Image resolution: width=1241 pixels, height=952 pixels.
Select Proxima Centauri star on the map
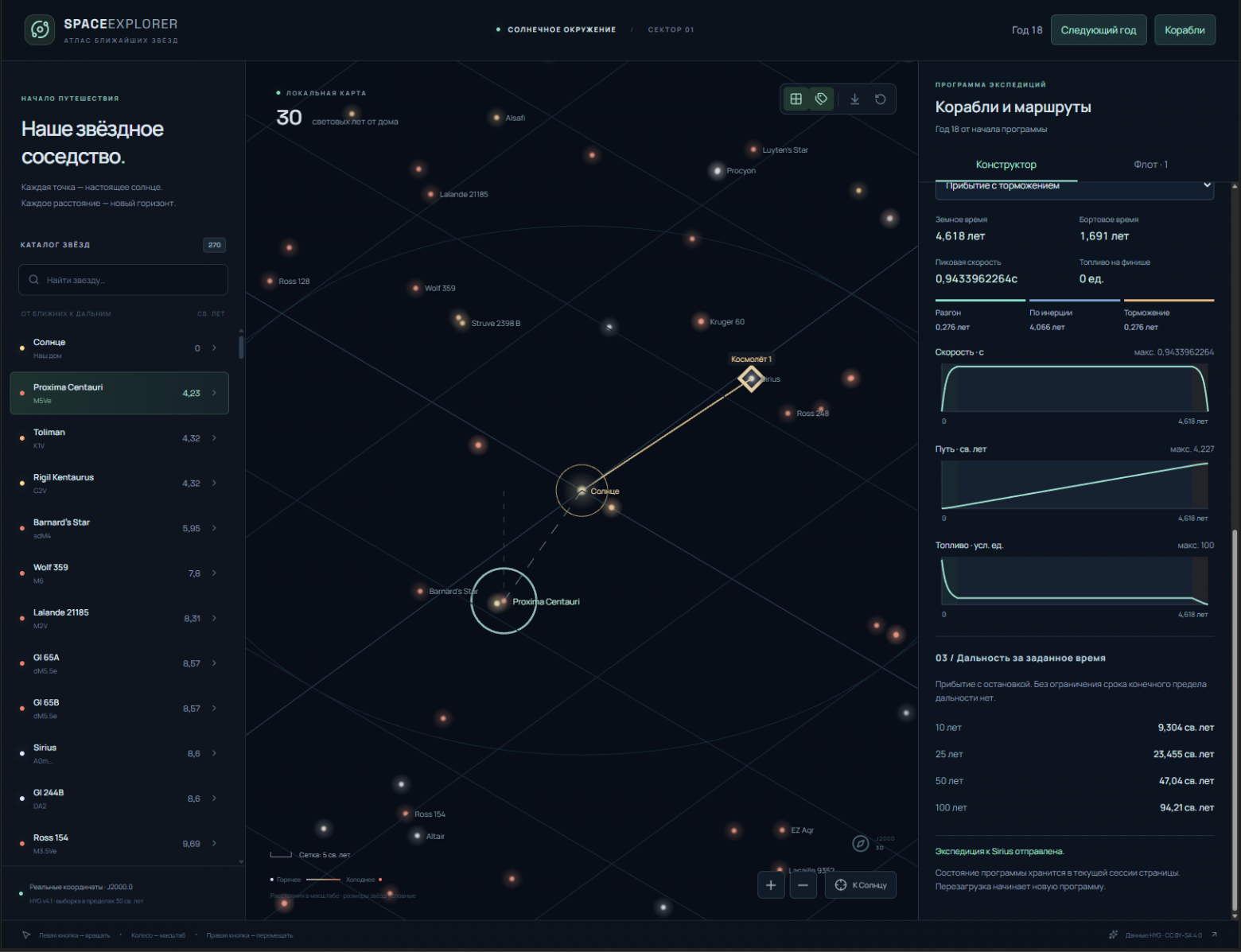(504, 601)
